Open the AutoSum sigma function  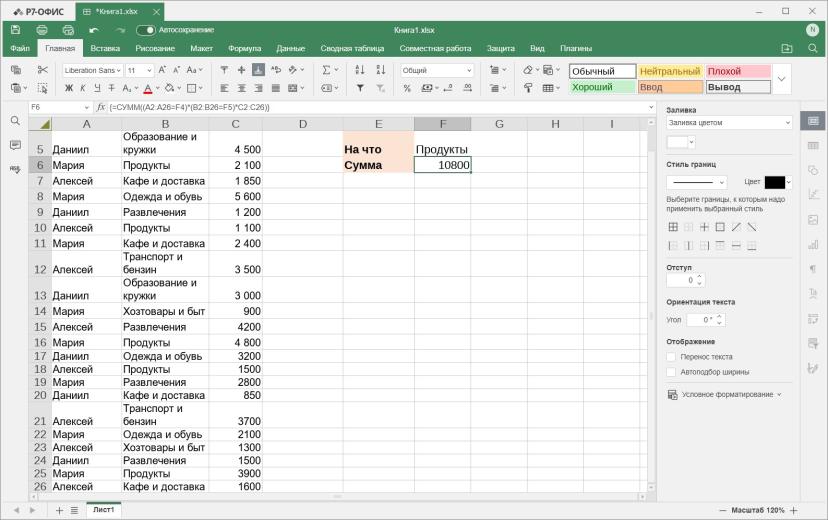(x=326, y=70)
